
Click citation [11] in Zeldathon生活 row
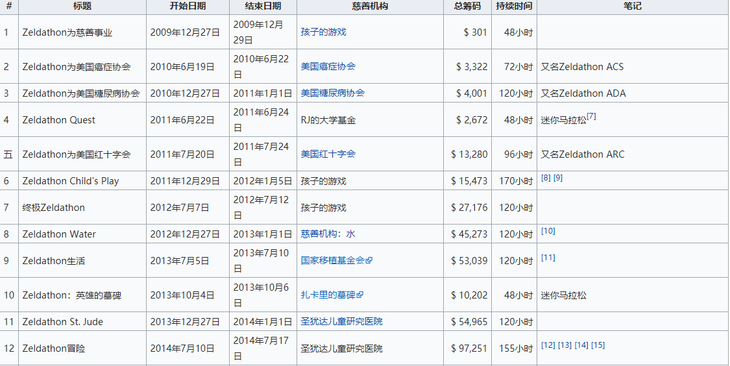pos(548,258)
